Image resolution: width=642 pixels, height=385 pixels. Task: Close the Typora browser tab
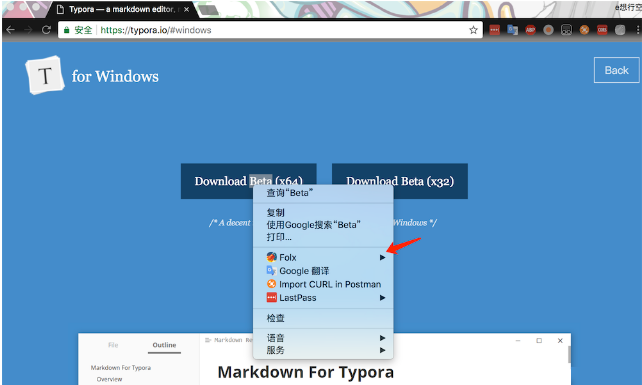click(186, 9)
